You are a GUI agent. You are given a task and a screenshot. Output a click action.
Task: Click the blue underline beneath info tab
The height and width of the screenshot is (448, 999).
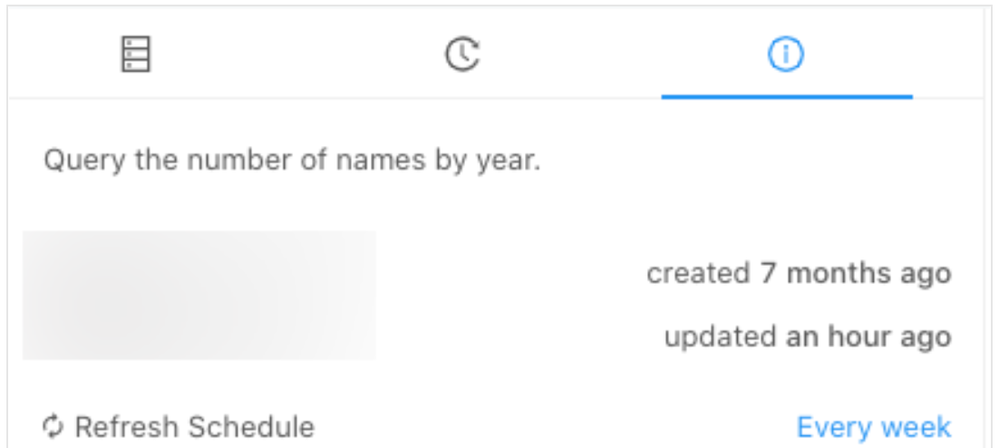pos(786,97)
